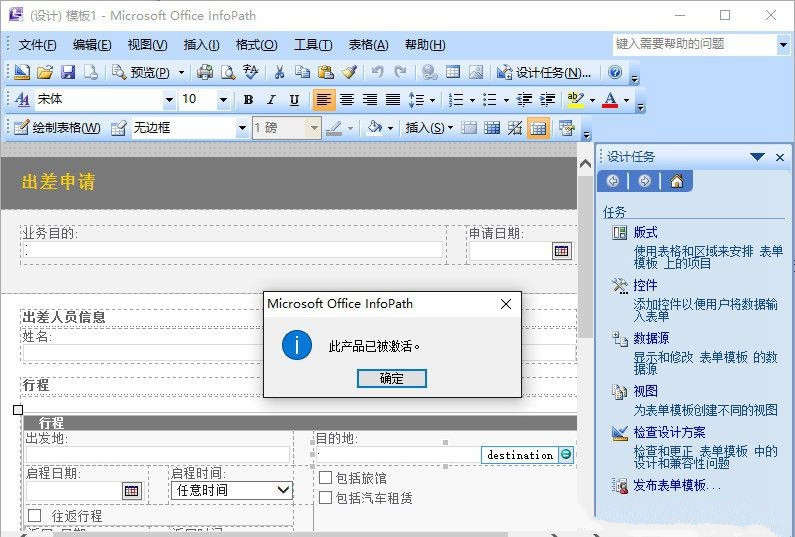
Task: Open the font size 10 dropdown
Action: (x=223, y=100)
